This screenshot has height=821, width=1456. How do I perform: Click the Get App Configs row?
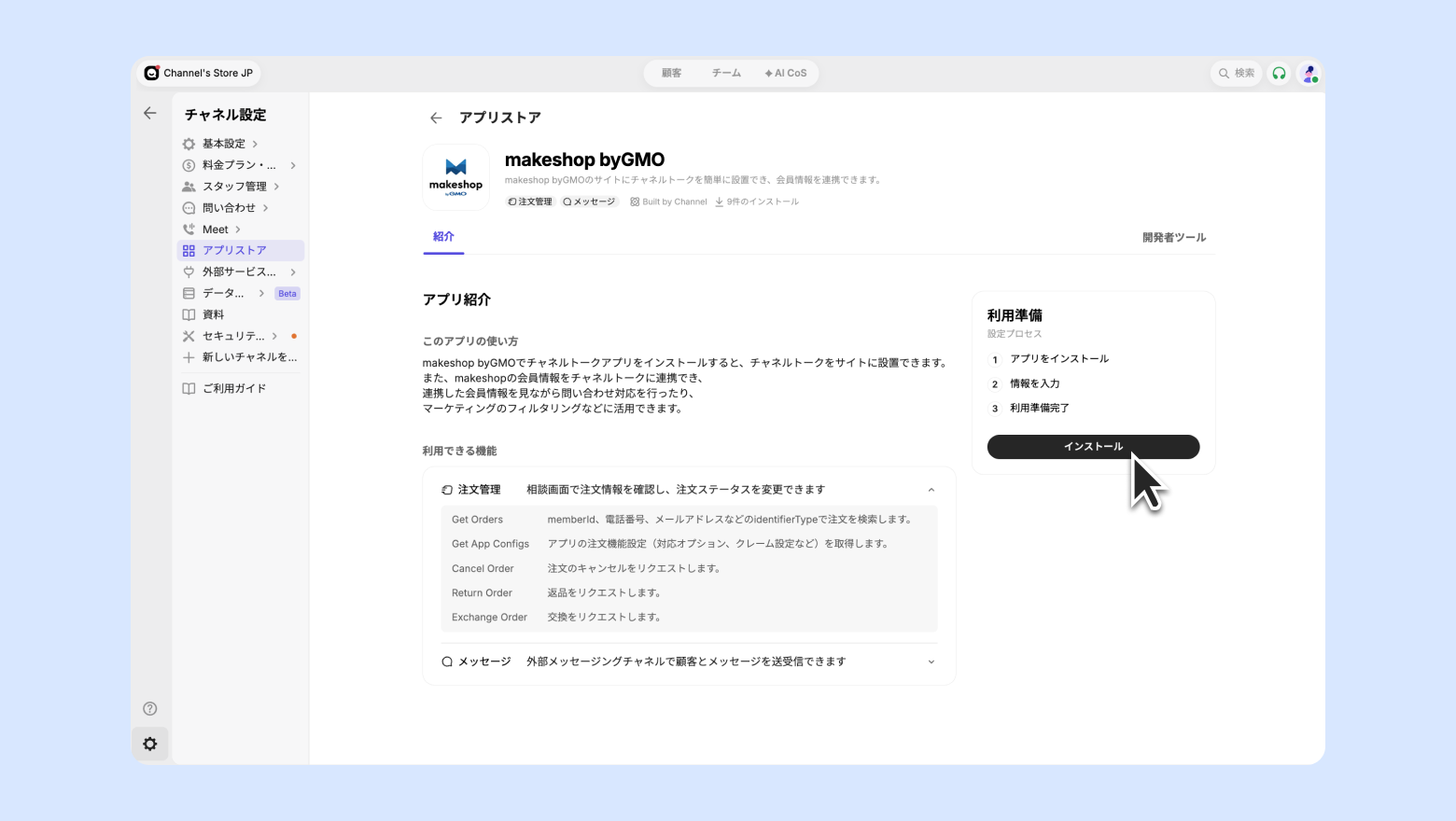[689, 544]
